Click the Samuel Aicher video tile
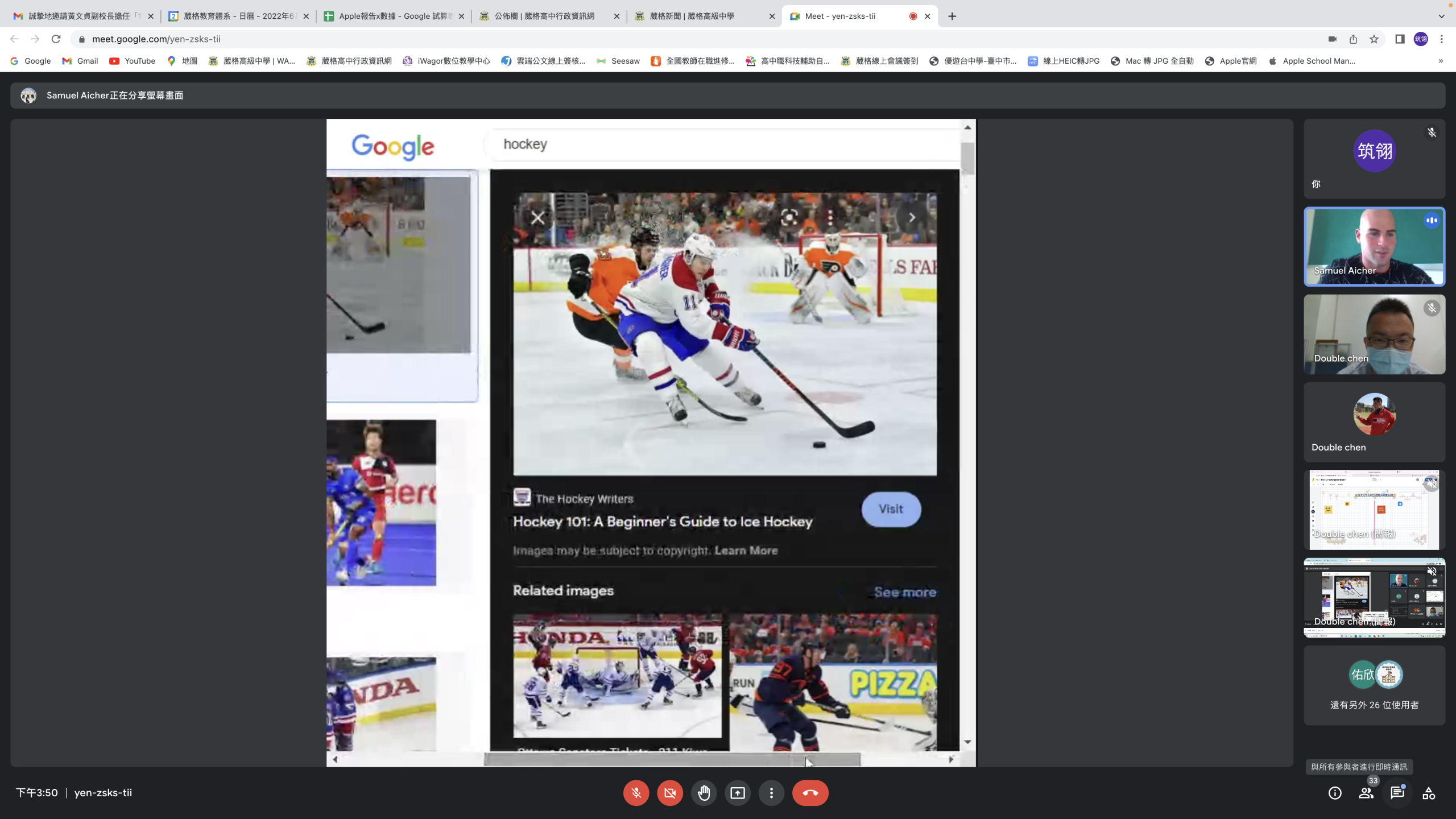 point(1374,246)
